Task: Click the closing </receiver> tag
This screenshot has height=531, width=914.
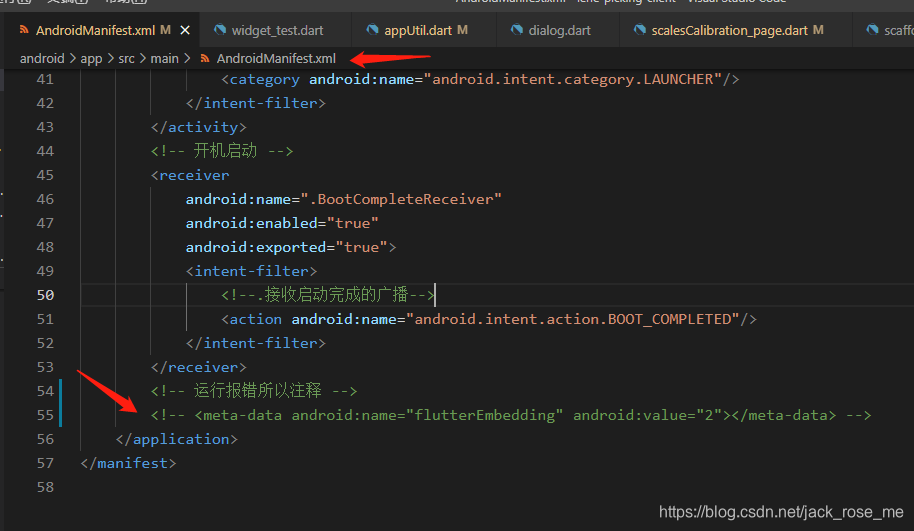Action: (198, 367)
